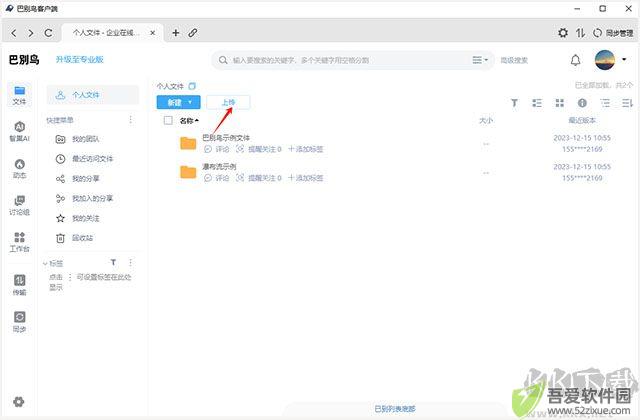Viewport: 640px width, 420px height.
Task: Open the 工作台 workbench section
Action: coord(19,242)
